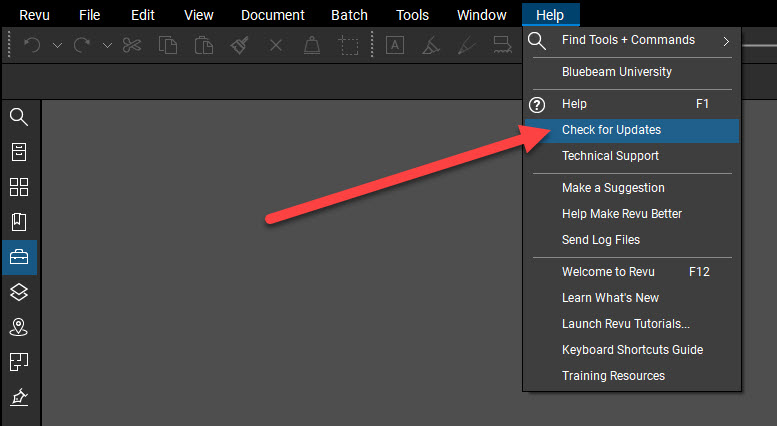The image size is (777, 426).
Task: Open the Places map-pin panel icon
Action: click(x=19, y=327)
